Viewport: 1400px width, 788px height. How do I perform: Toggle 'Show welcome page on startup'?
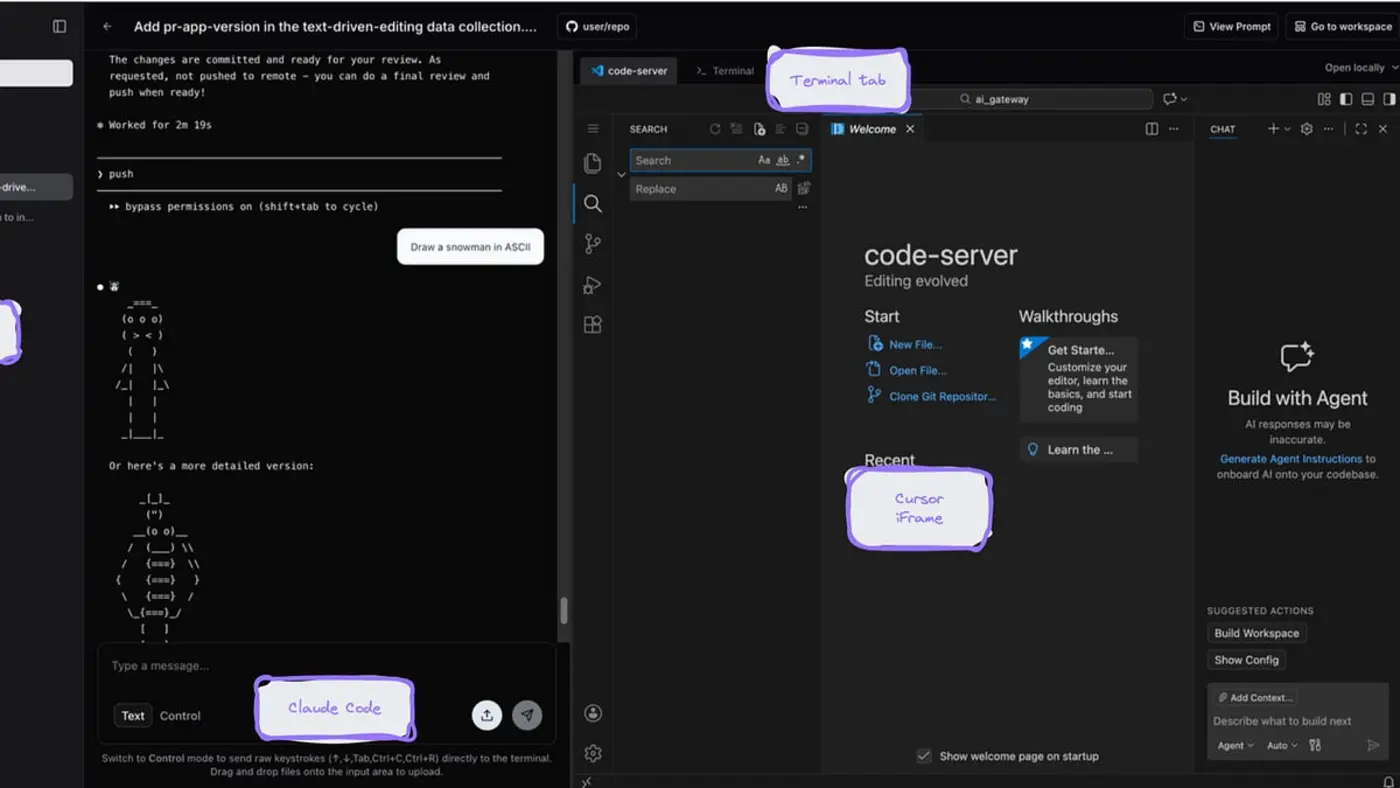[923, 756]
